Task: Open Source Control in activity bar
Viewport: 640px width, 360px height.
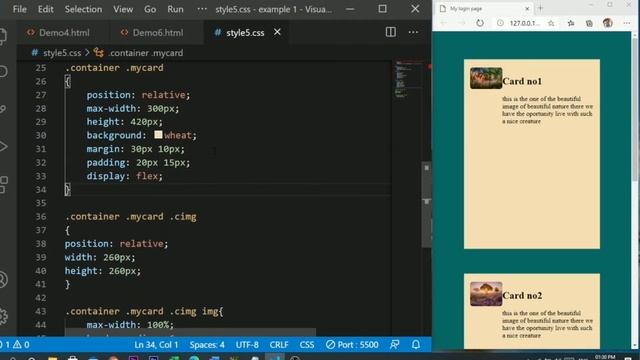Action: click(x=3, y=109)
